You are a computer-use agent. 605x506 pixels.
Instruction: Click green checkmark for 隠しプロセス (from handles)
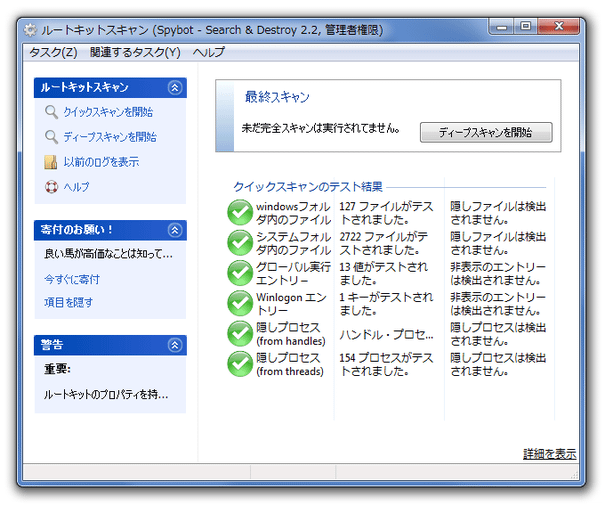(x=240, y=333)
